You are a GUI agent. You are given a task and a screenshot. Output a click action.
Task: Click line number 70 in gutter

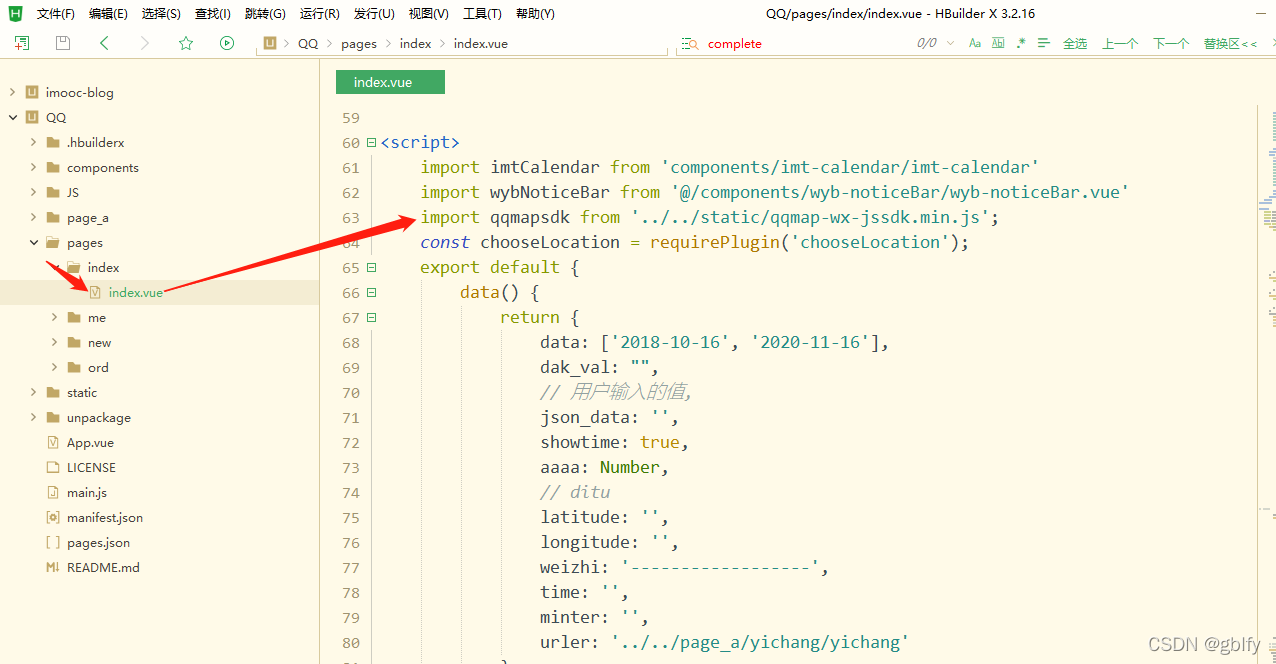tap(350, 392)
